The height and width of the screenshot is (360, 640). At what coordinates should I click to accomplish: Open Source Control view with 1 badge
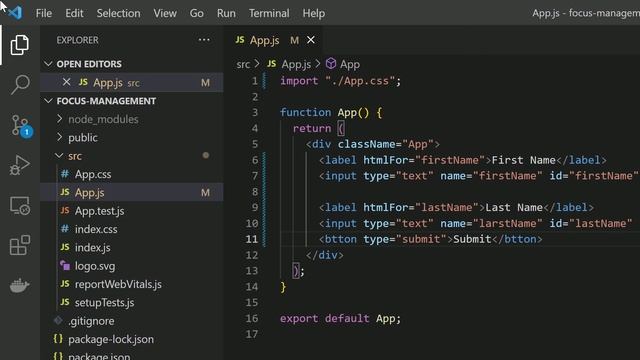[20, 125]
